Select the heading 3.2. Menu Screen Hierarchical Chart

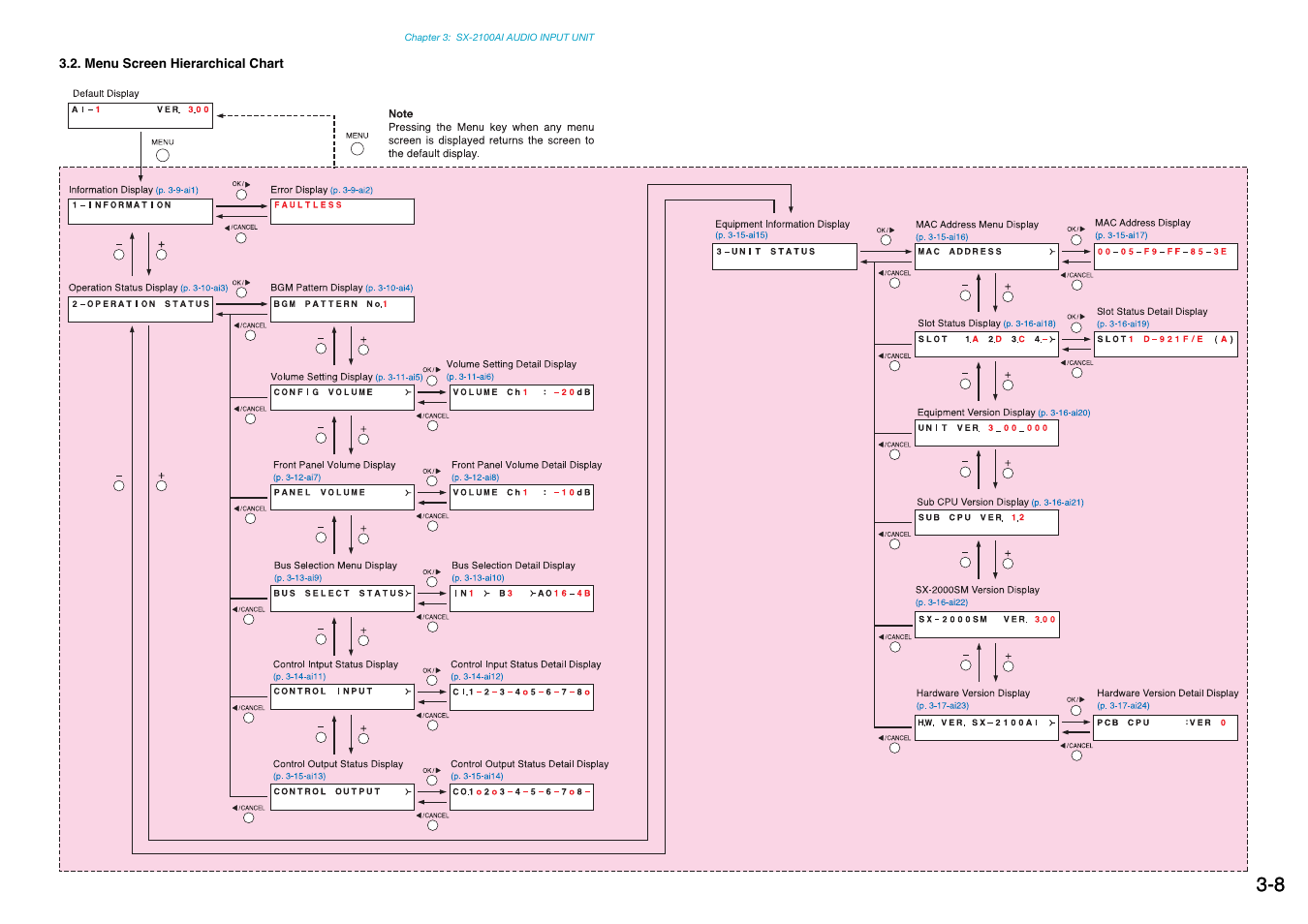tap(171, 64)
